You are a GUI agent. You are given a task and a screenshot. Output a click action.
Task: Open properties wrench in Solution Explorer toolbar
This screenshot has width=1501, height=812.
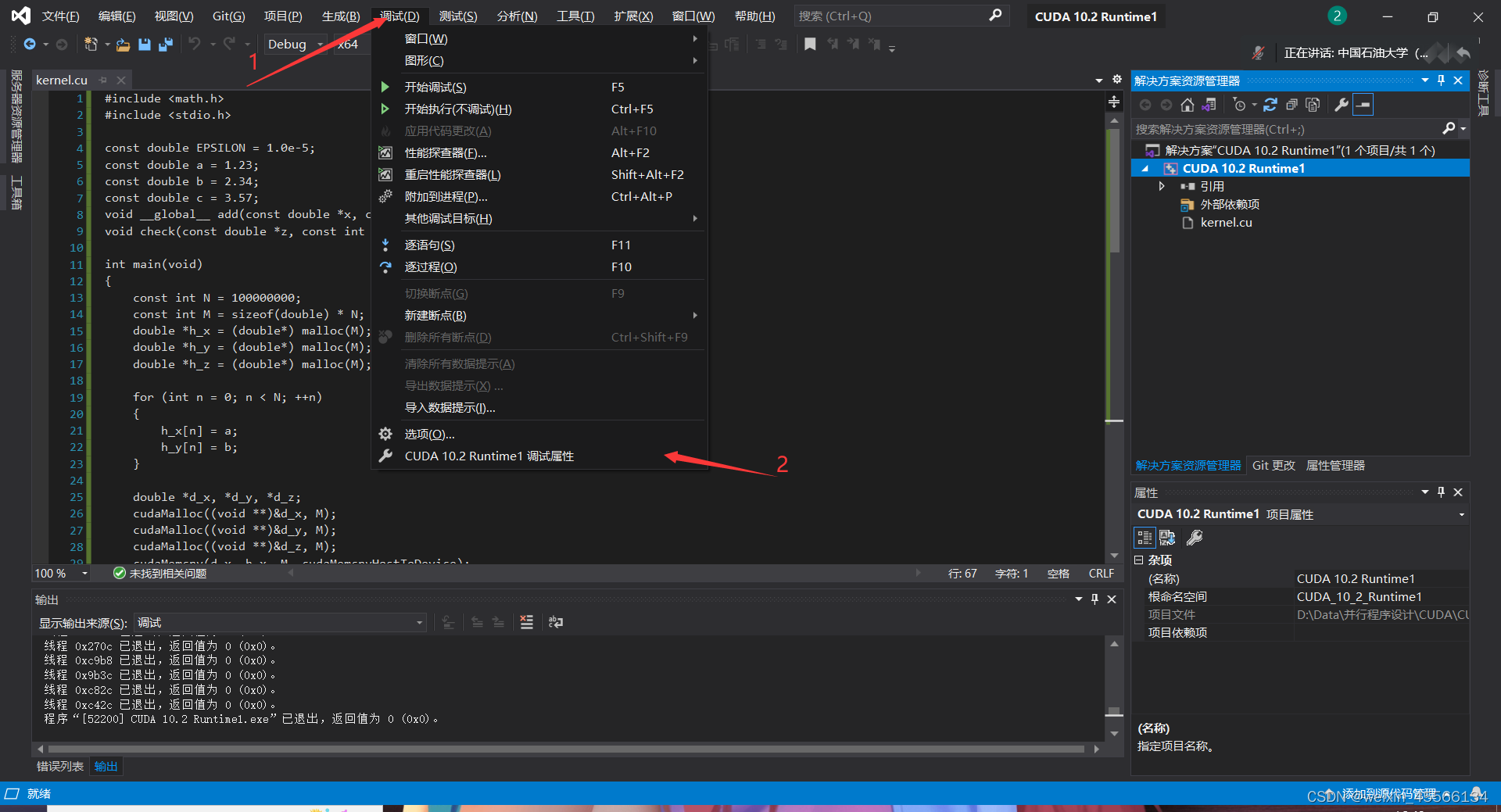[1342, 105]
